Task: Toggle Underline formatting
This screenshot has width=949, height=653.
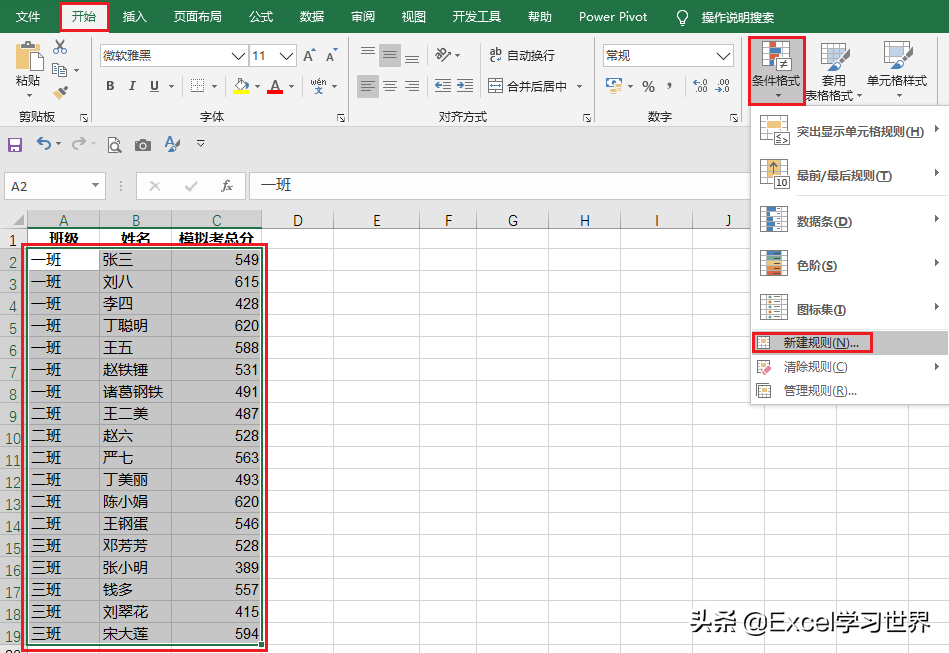Action: point(154,86)
